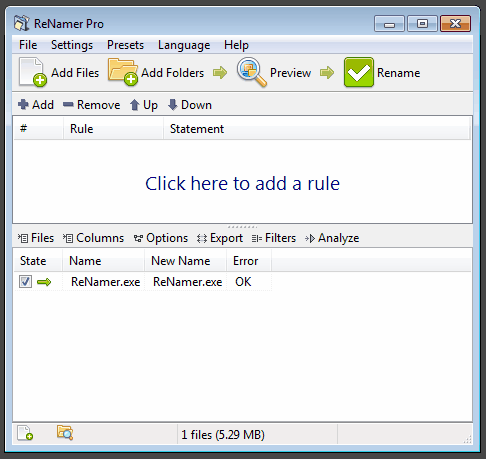Screen dimensions: 486x459
Task: Click the Statement column header
Action: [316, 129]
